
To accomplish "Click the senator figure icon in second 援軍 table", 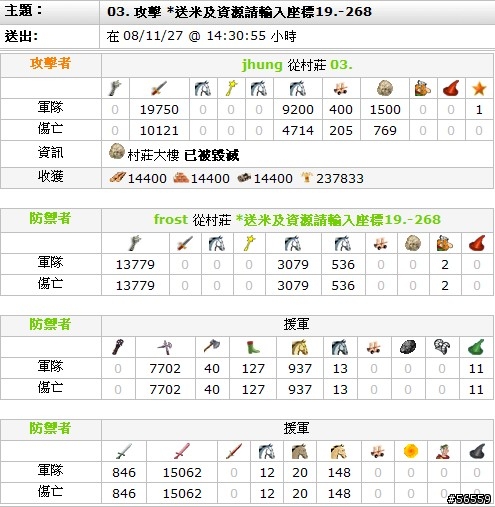I will coord(443,451).
